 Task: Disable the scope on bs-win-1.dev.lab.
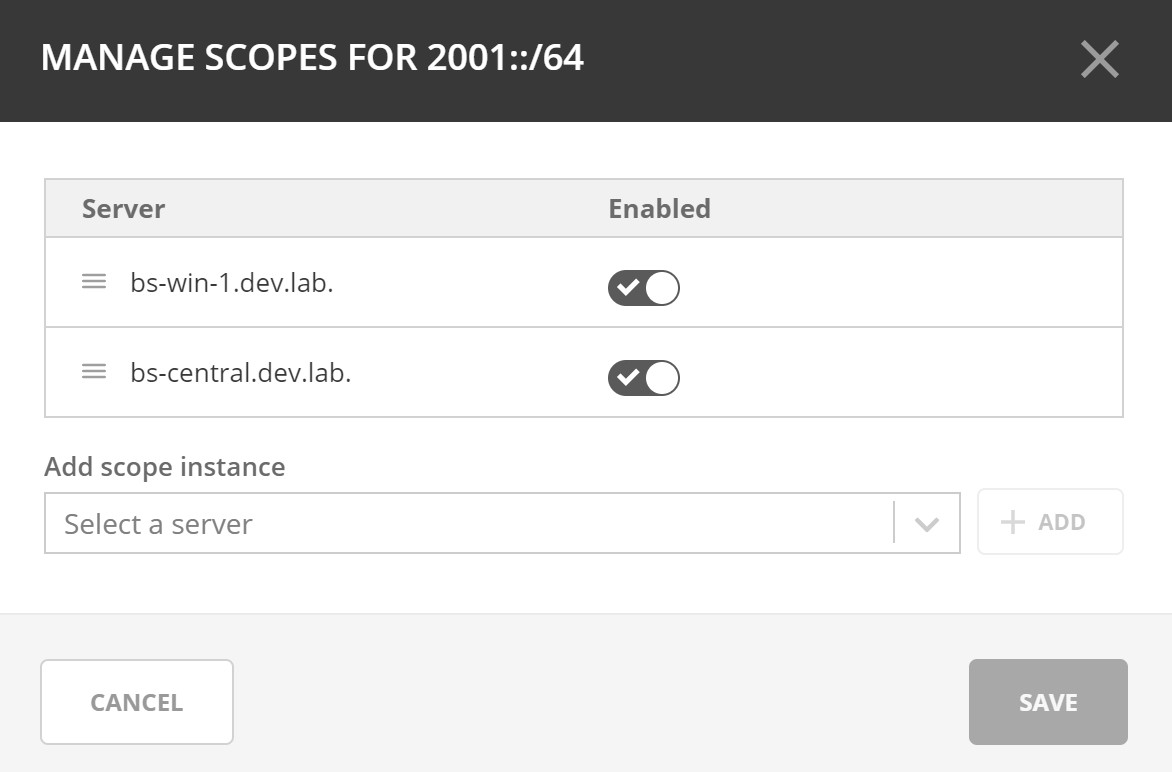(x=644, y=288)
